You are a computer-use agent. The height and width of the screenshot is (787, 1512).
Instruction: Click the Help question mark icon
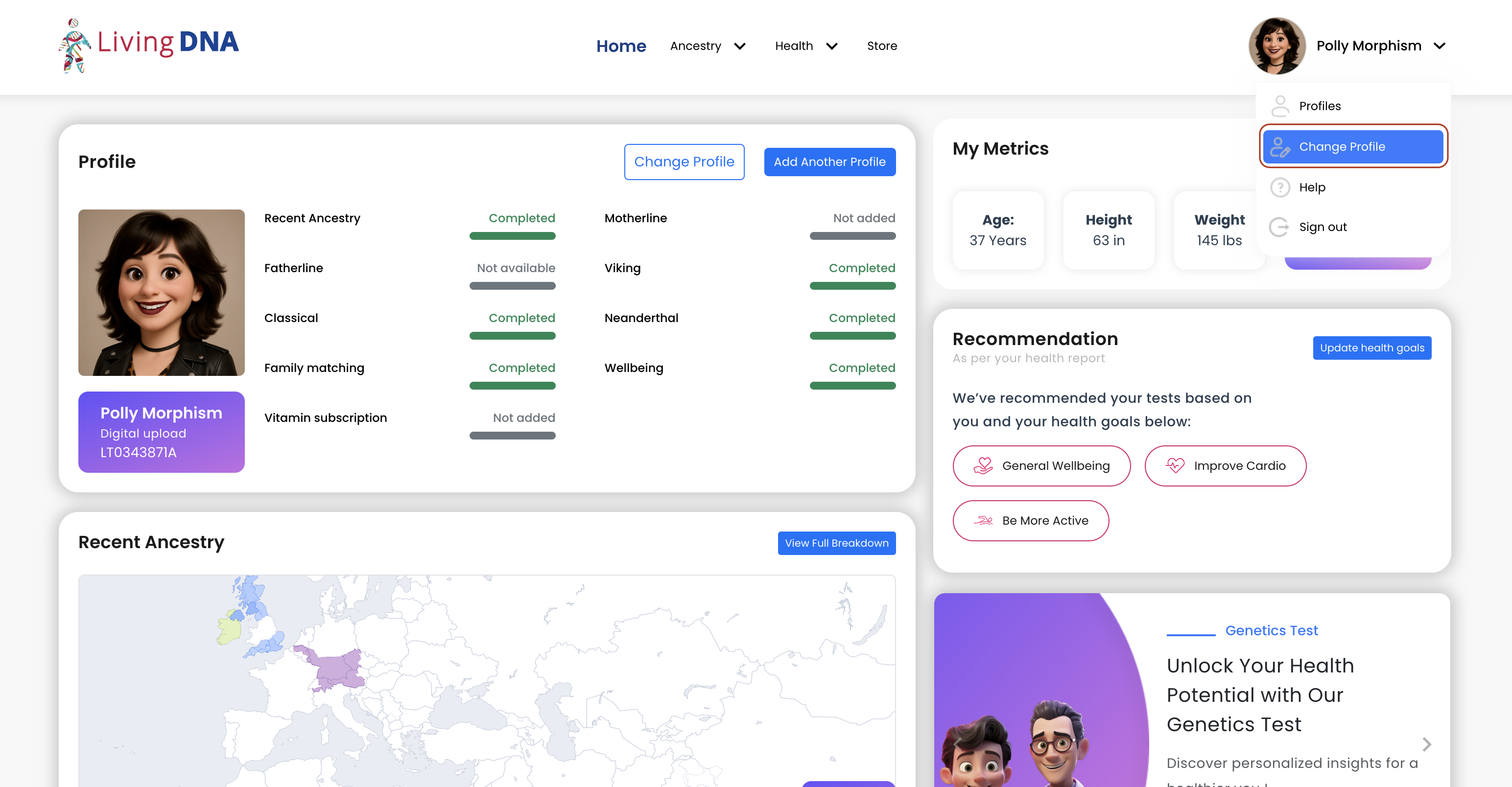(x=1279, y=187)
